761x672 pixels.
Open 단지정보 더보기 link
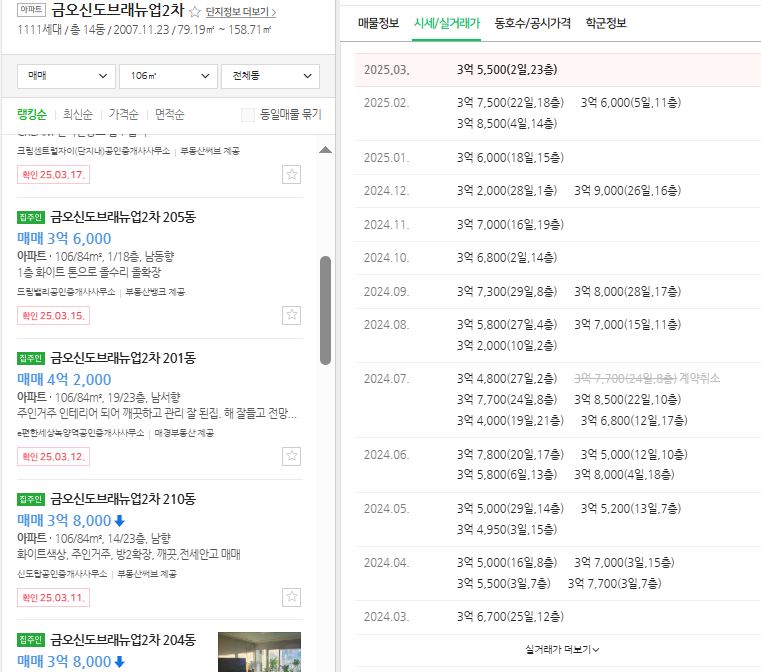(241, 12)
